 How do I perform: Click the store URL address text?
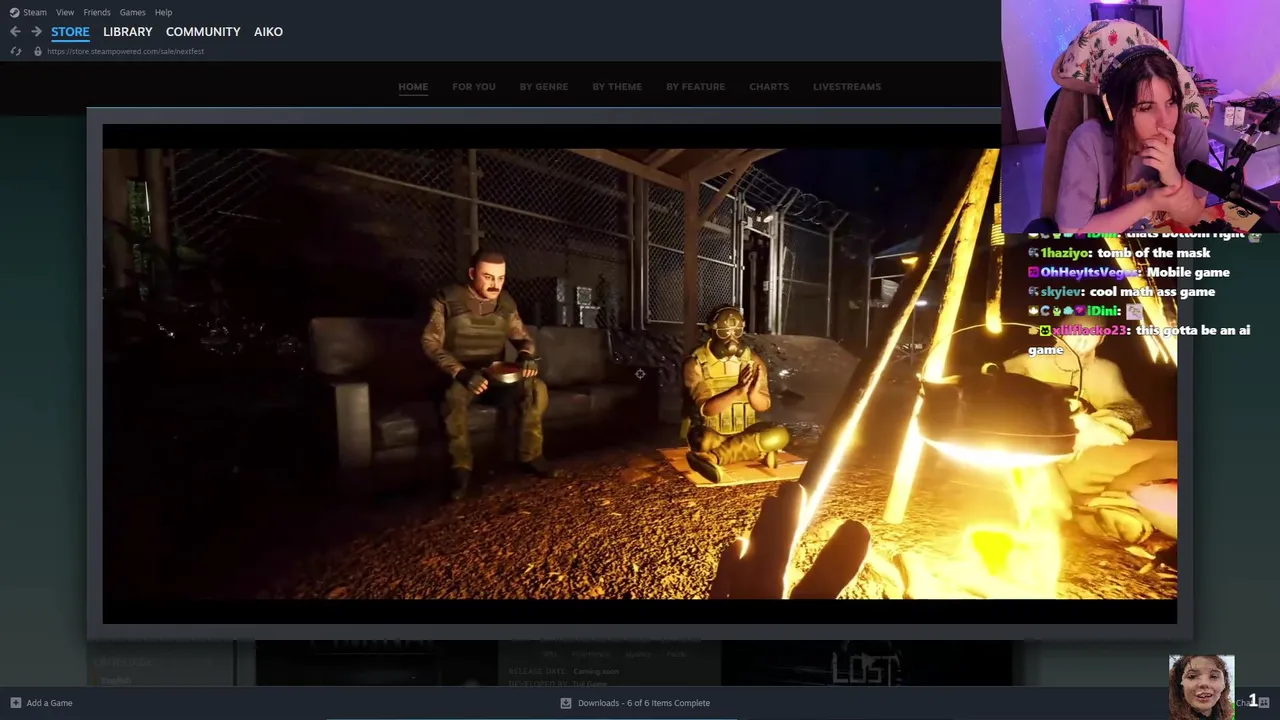point(125,51)
